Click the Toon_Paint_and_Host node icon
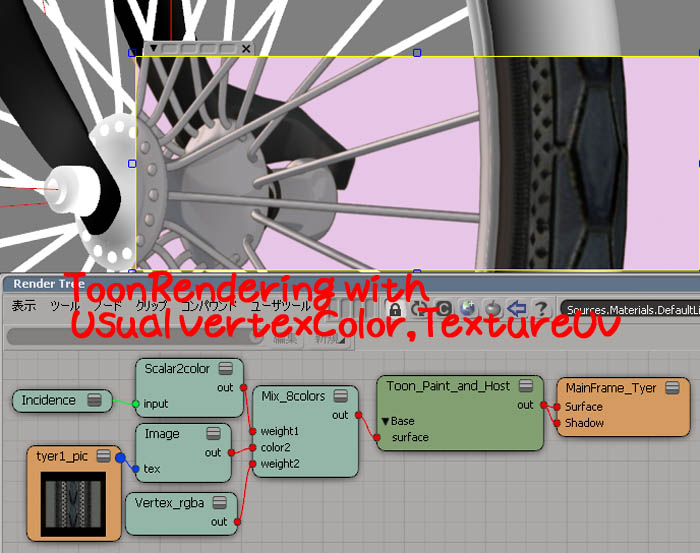 tap(526, 386)
